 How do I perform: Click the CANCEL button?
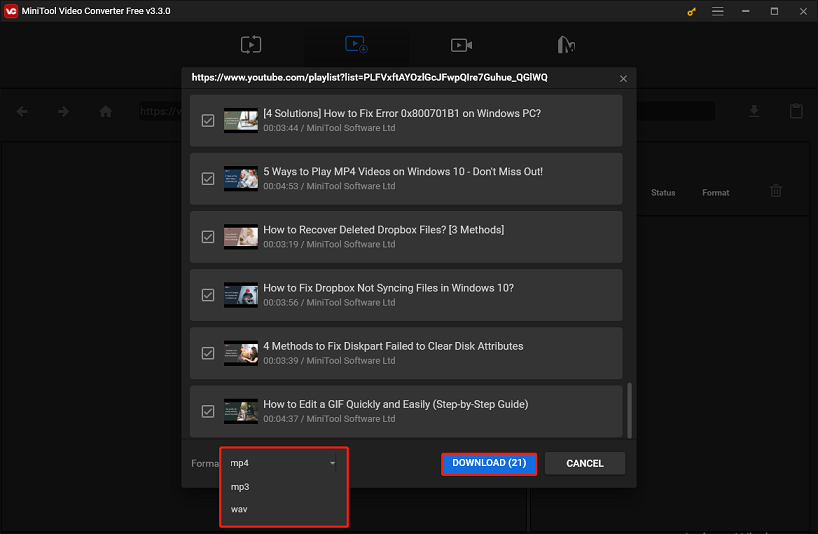585,464
